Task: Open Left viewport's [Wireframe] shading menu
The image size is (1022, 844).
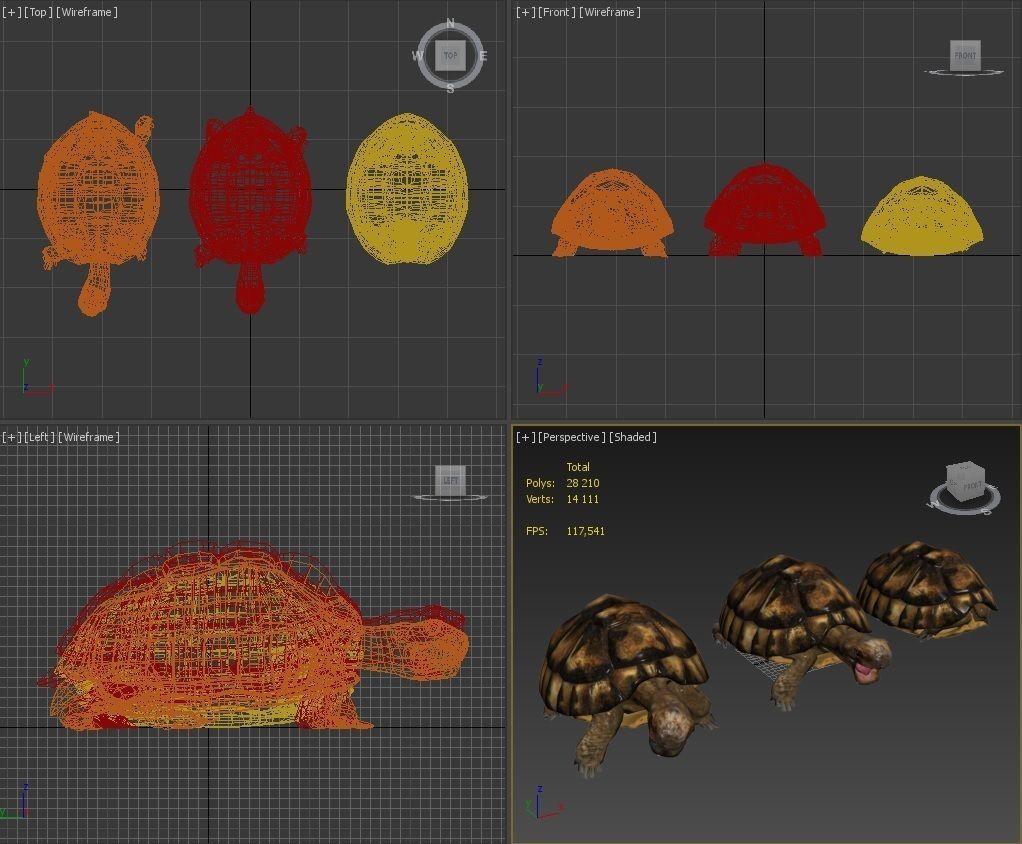Action: click(x=89, y=437)
